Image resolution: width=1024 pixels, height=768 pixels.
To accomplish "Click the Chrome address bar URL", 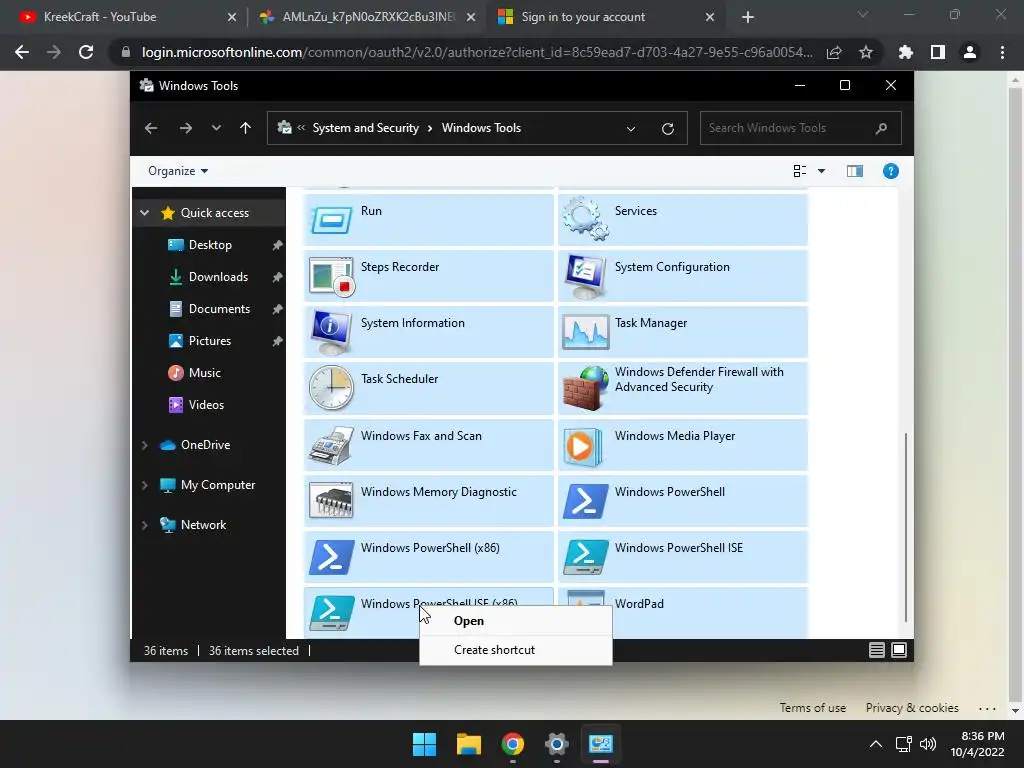I will (477, 52).
